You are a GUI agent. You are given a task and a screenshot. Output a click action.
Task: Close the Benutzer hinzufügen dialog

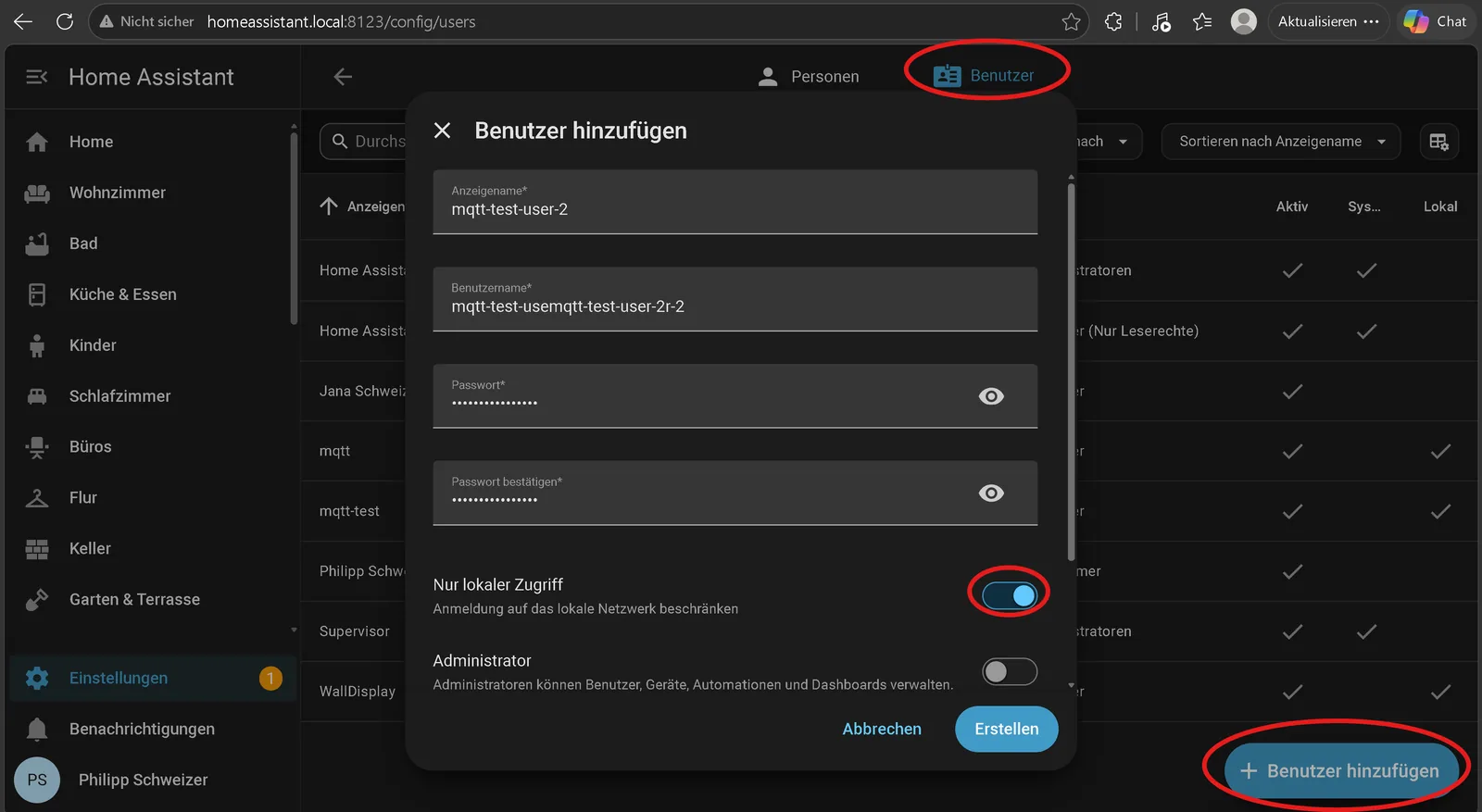tap(443, 131)
